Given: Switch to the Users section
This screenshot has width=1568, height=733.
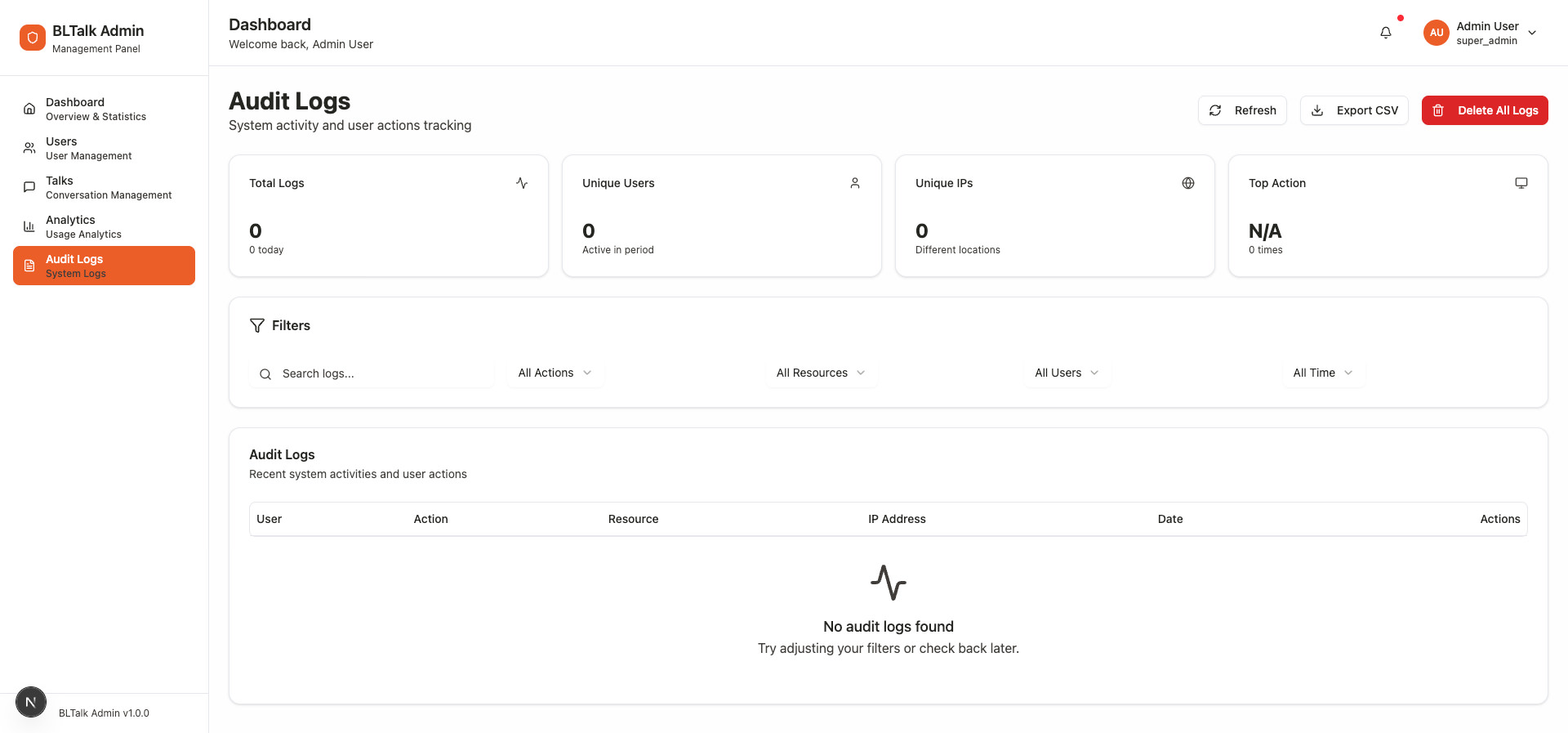Looking at the screenshot, I should click(88, 148).
